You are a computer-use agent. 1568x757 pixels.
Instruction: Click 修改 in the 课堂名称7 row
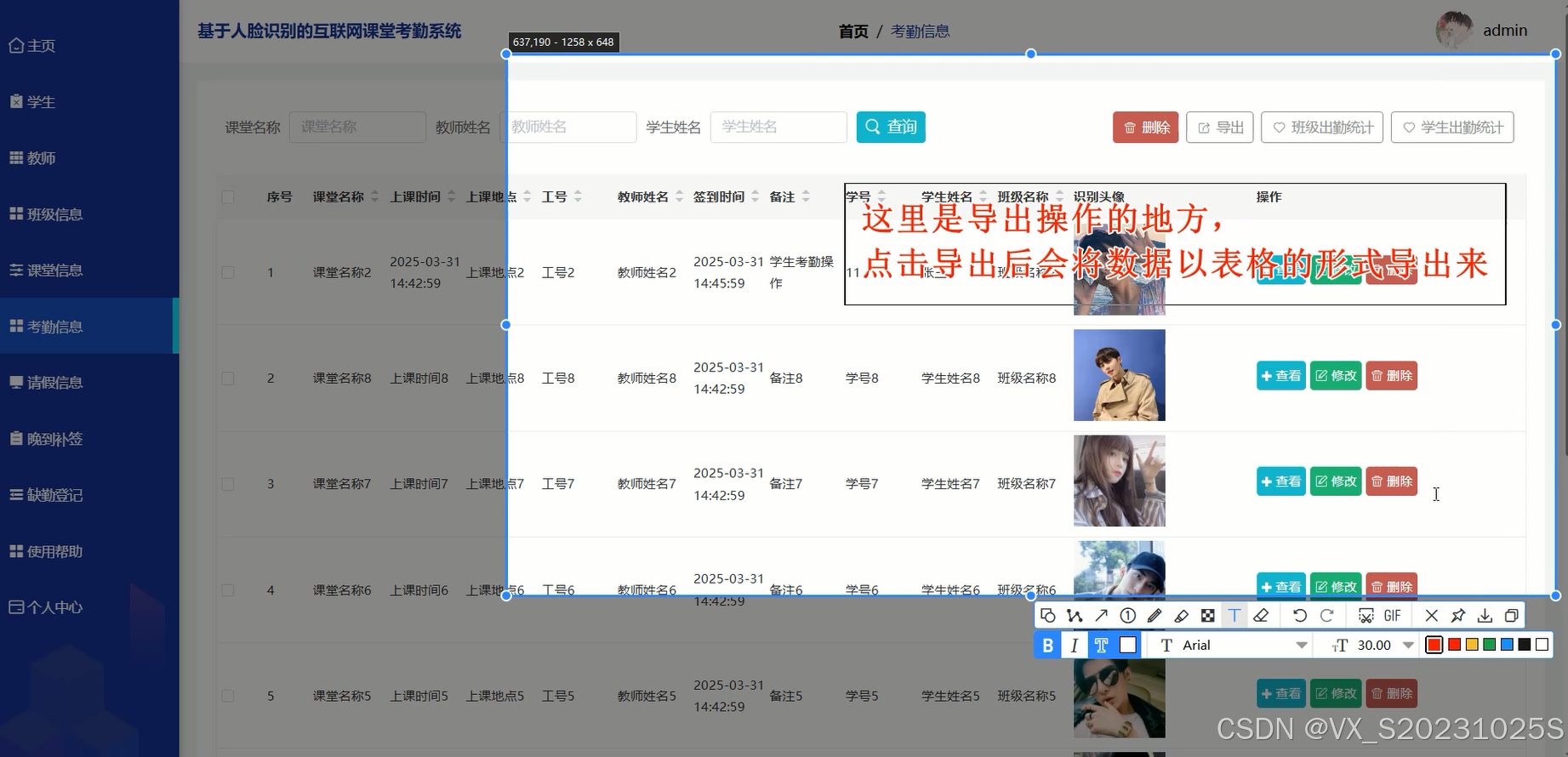[x=1336, y=481]
